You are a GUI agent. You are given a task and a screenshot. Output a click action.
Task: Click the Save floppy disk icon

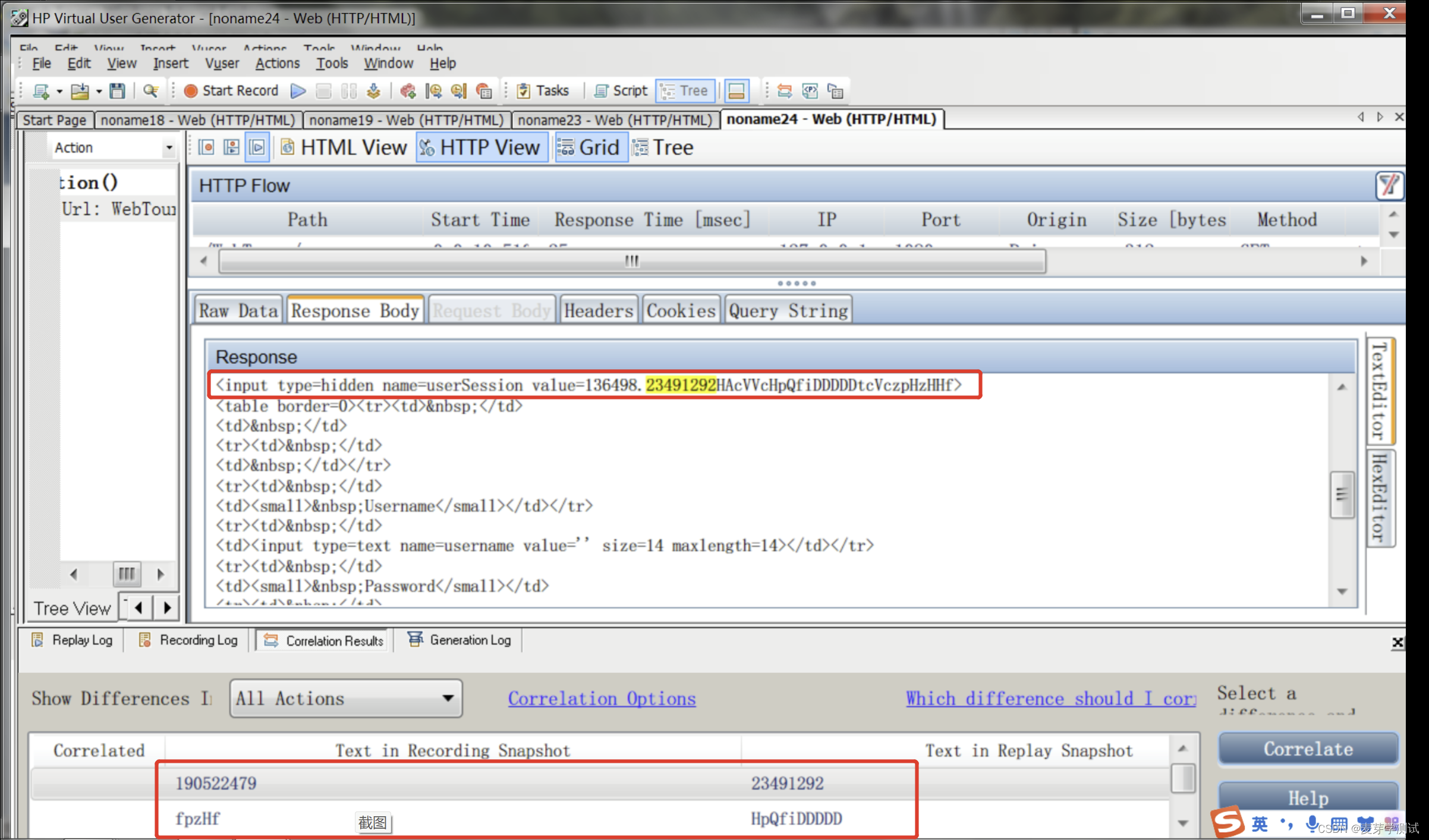(117, 90)
